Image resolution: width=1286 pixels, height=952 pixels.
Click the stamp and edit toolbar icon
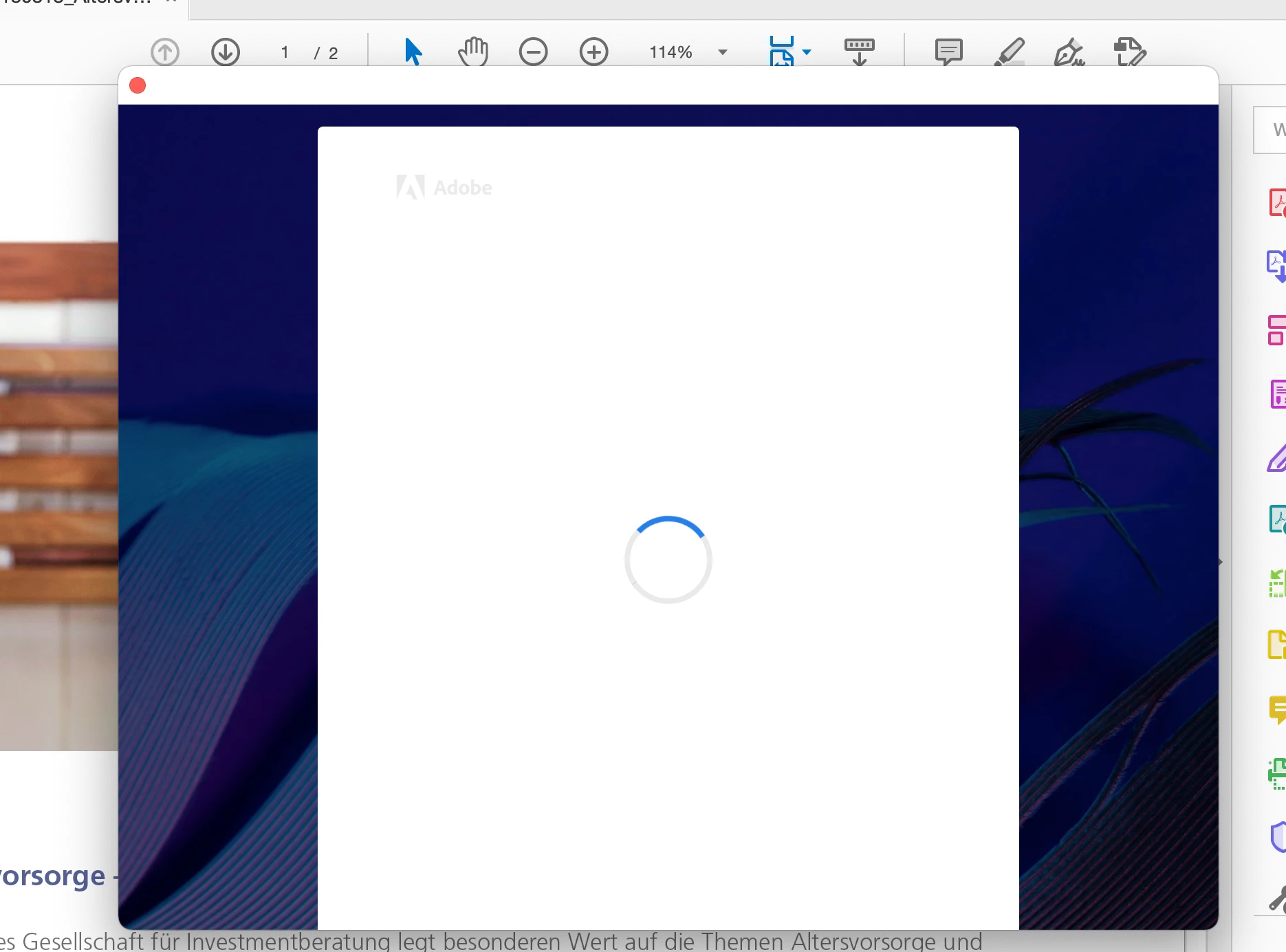tap(1130, 52)
